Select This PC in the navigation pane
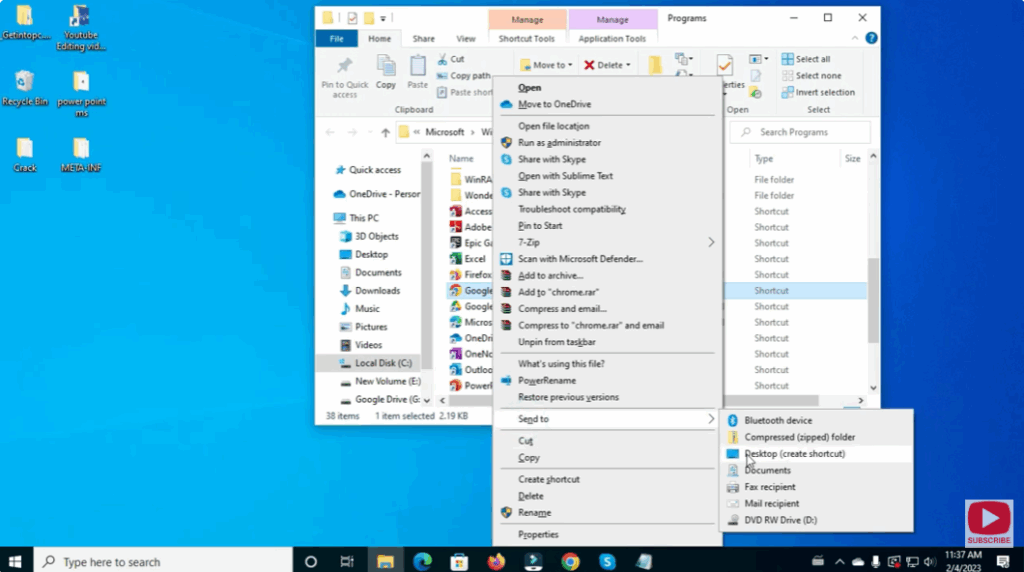 pyautogui.click(x=356, y=218)
